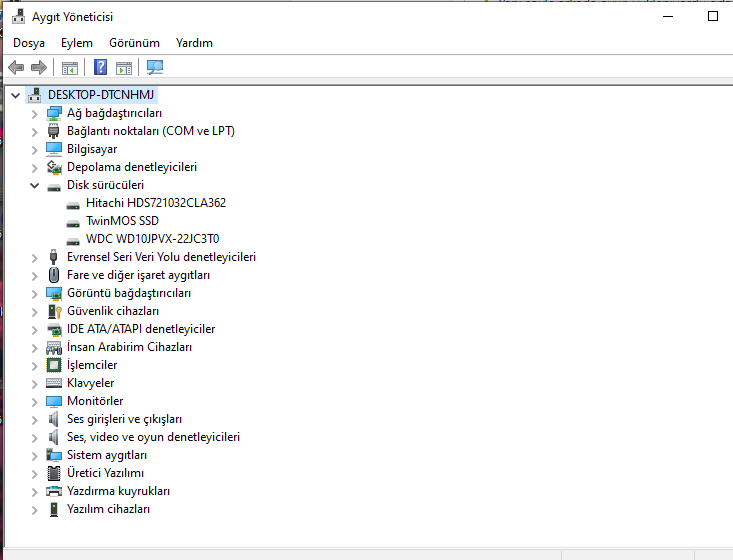733x560 pixels.
Task: Click the İşlemciler processor chip icon
Action: pos(54,365)
